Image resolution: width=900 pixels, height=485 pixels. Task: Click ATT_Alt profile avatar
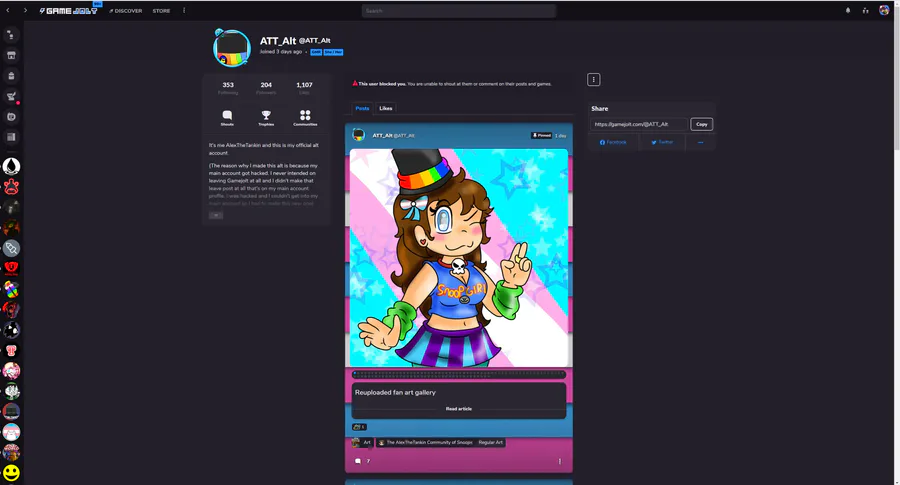coord(232,48)
